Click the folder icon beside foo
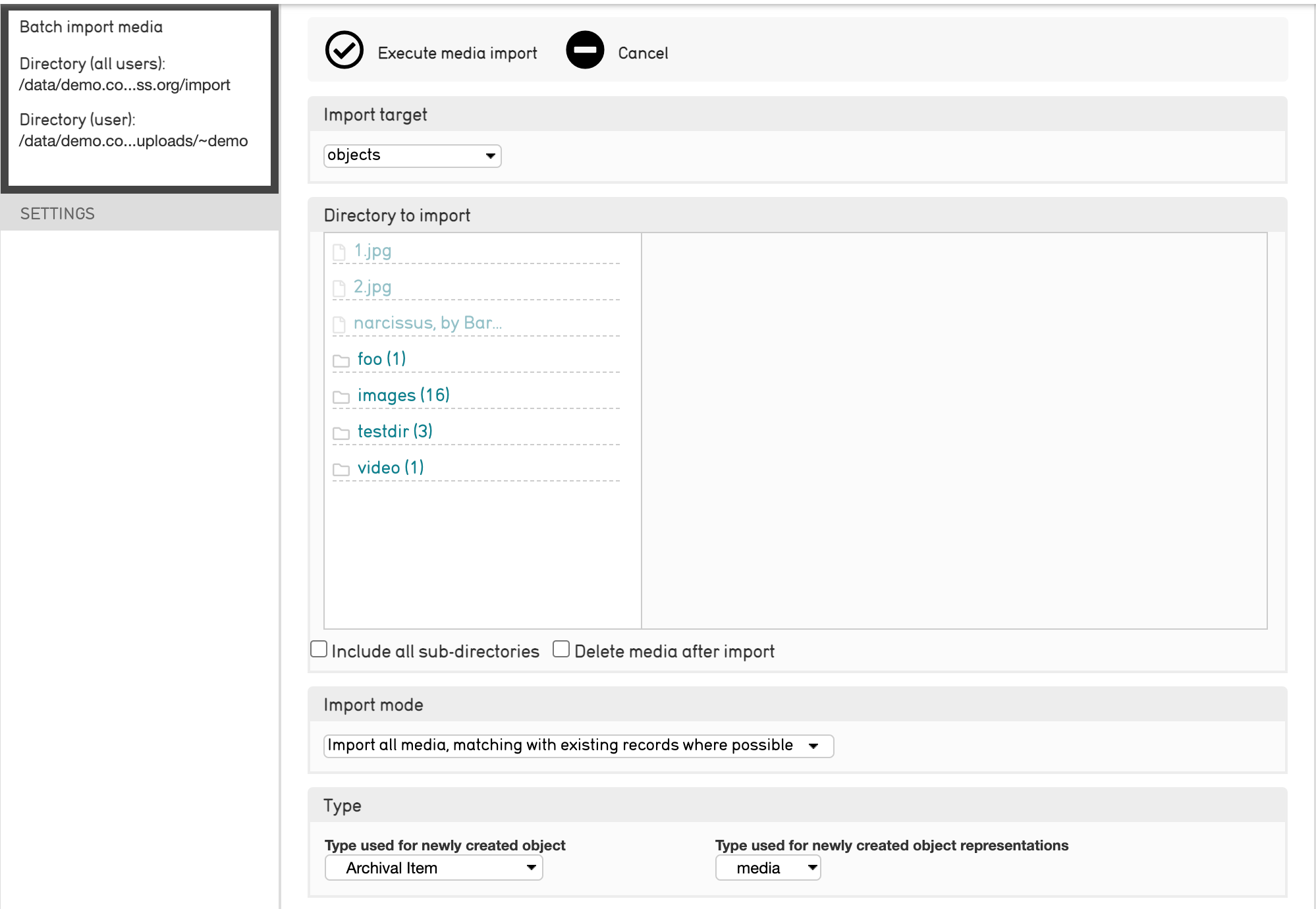 click(x=341, y=360)
